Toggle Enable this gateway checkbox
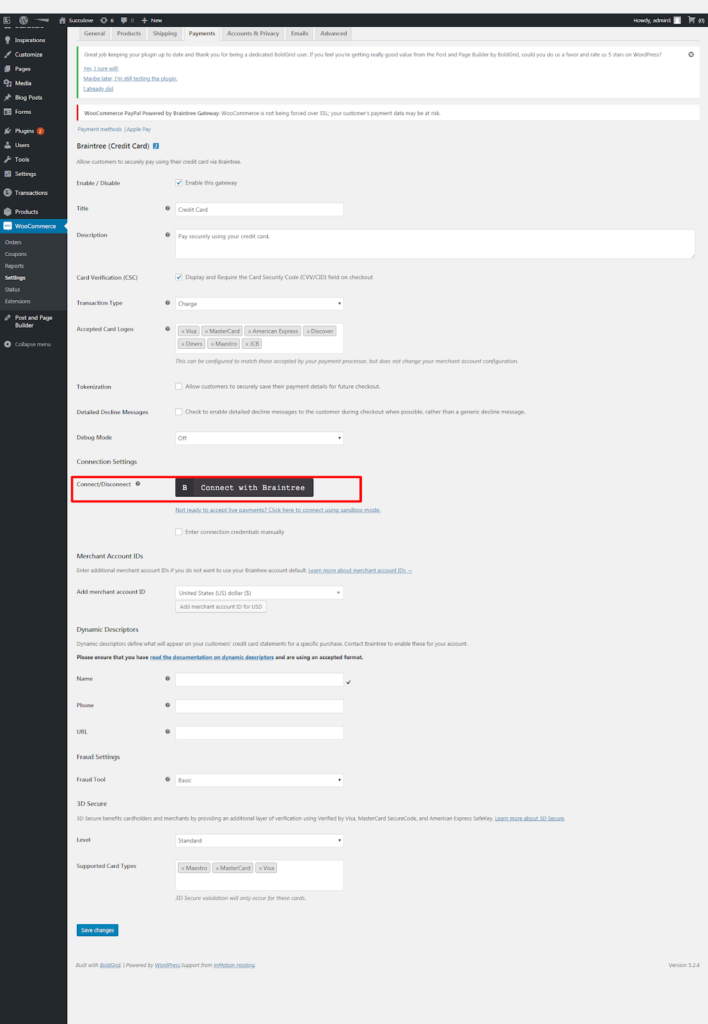708x1024 pixels. pos(178,183)
